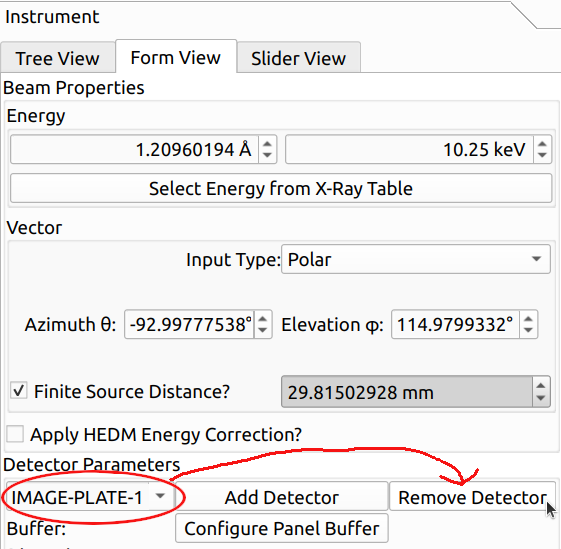The width and height of the screenshot is (561, 549).
Task: Increase keV energy with the up arrow
Action: pos(542,143)
